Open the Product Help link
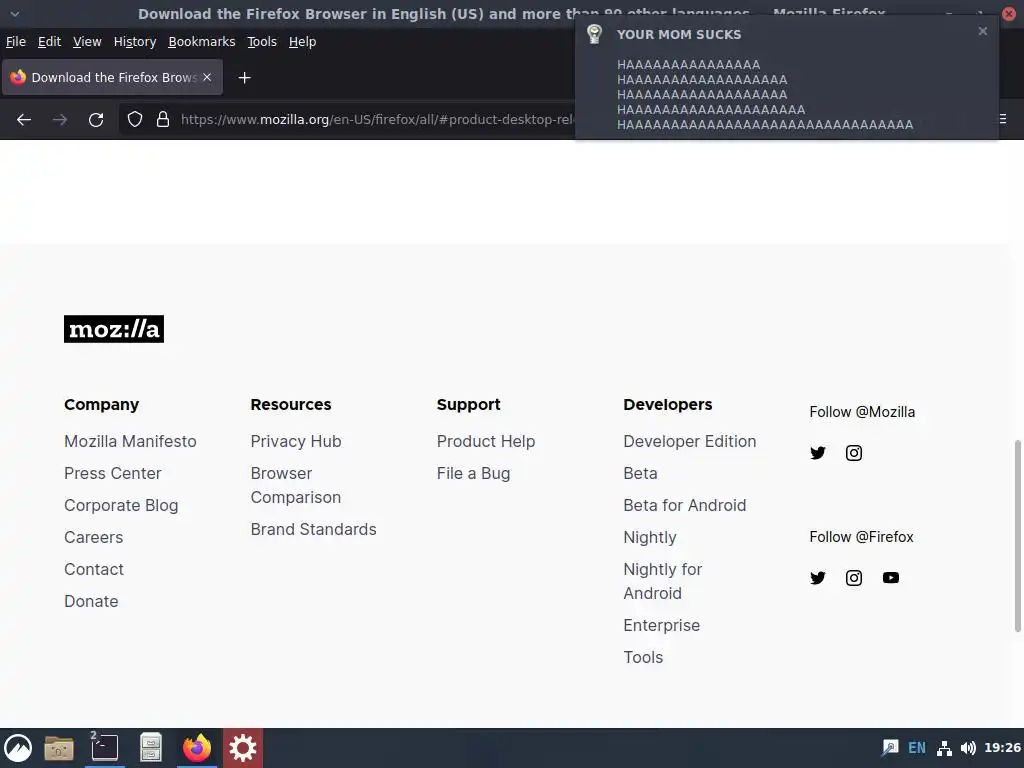The image size is (1024, 768). tap(486, 441)
